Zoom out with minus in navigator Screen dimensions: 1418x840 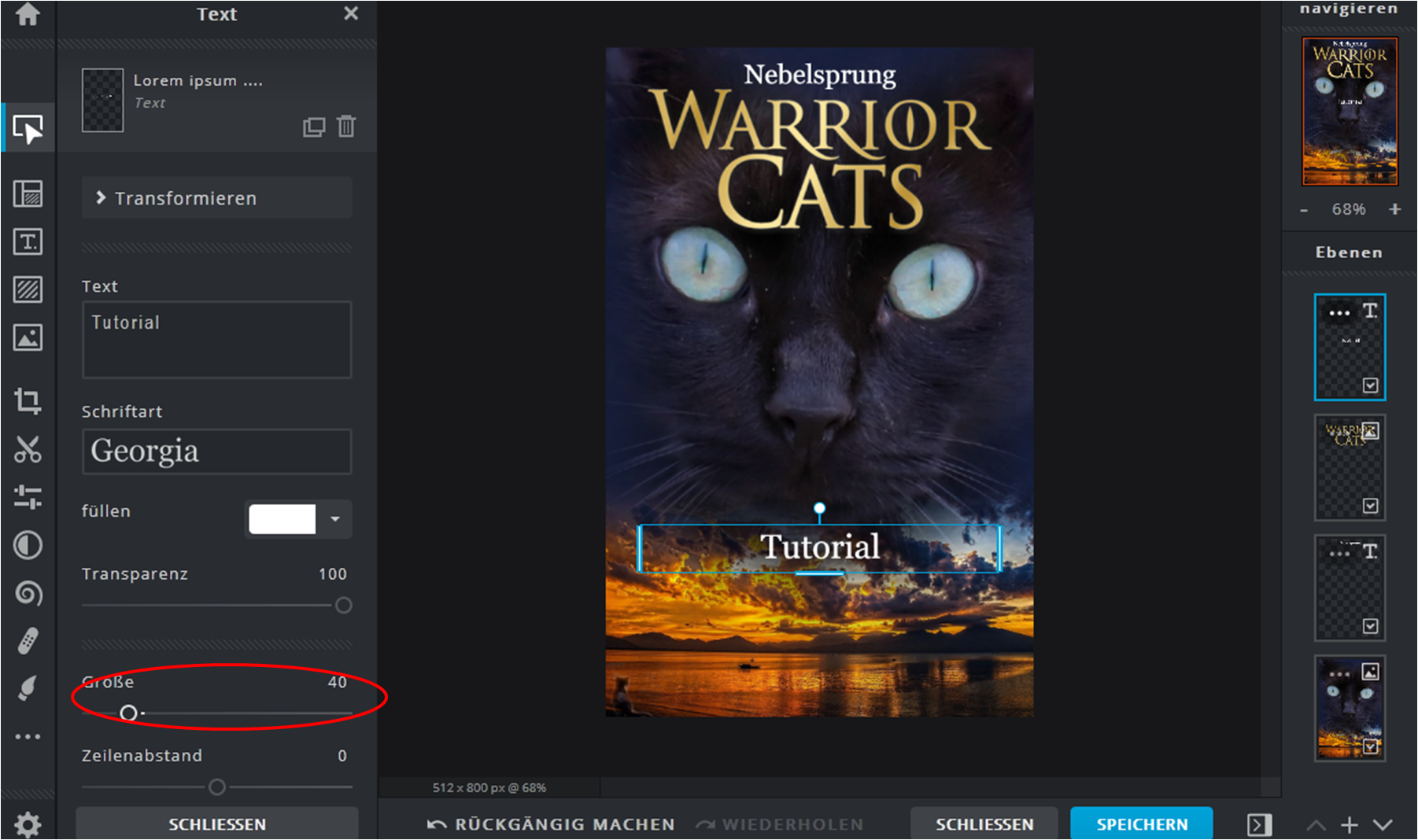point(1304,210)
